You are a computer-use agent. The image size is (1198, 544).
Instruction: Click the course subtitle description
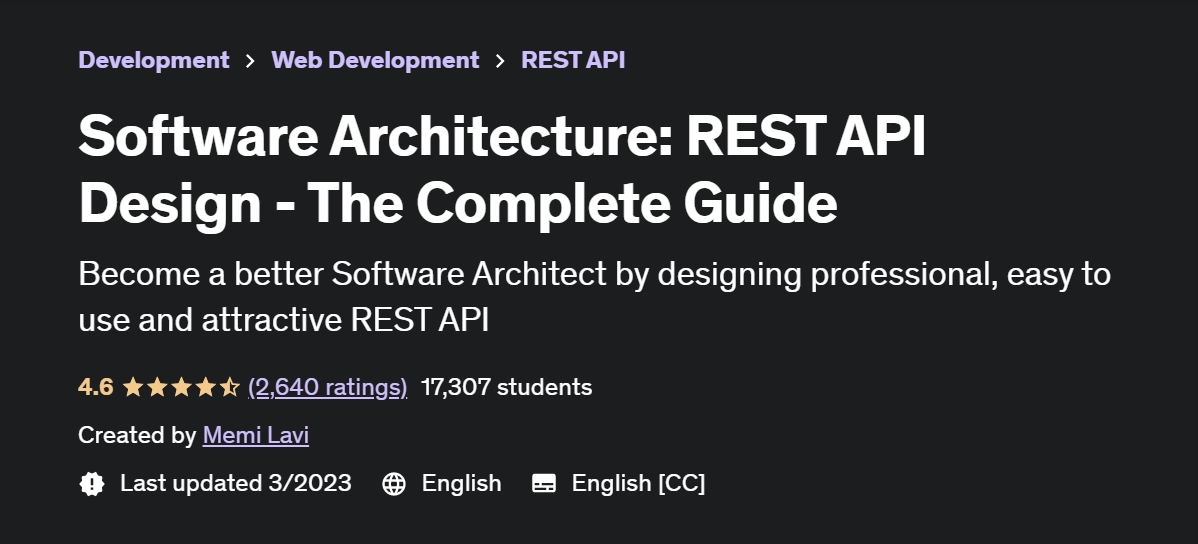coord(594,297)
